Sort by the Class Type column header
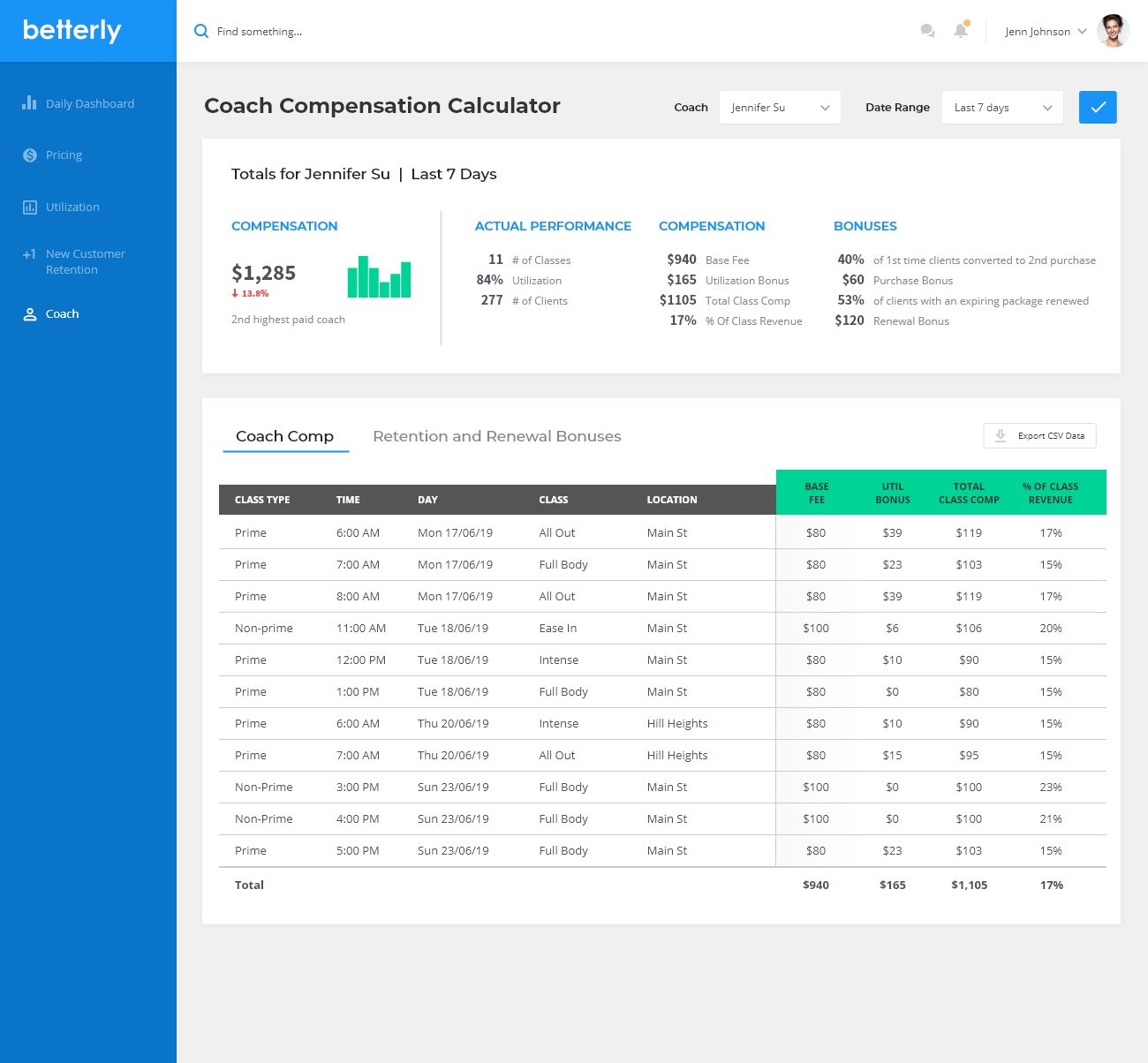Screen dimensions: 1148x1063 pyautogui.click(x=262, y=500)
